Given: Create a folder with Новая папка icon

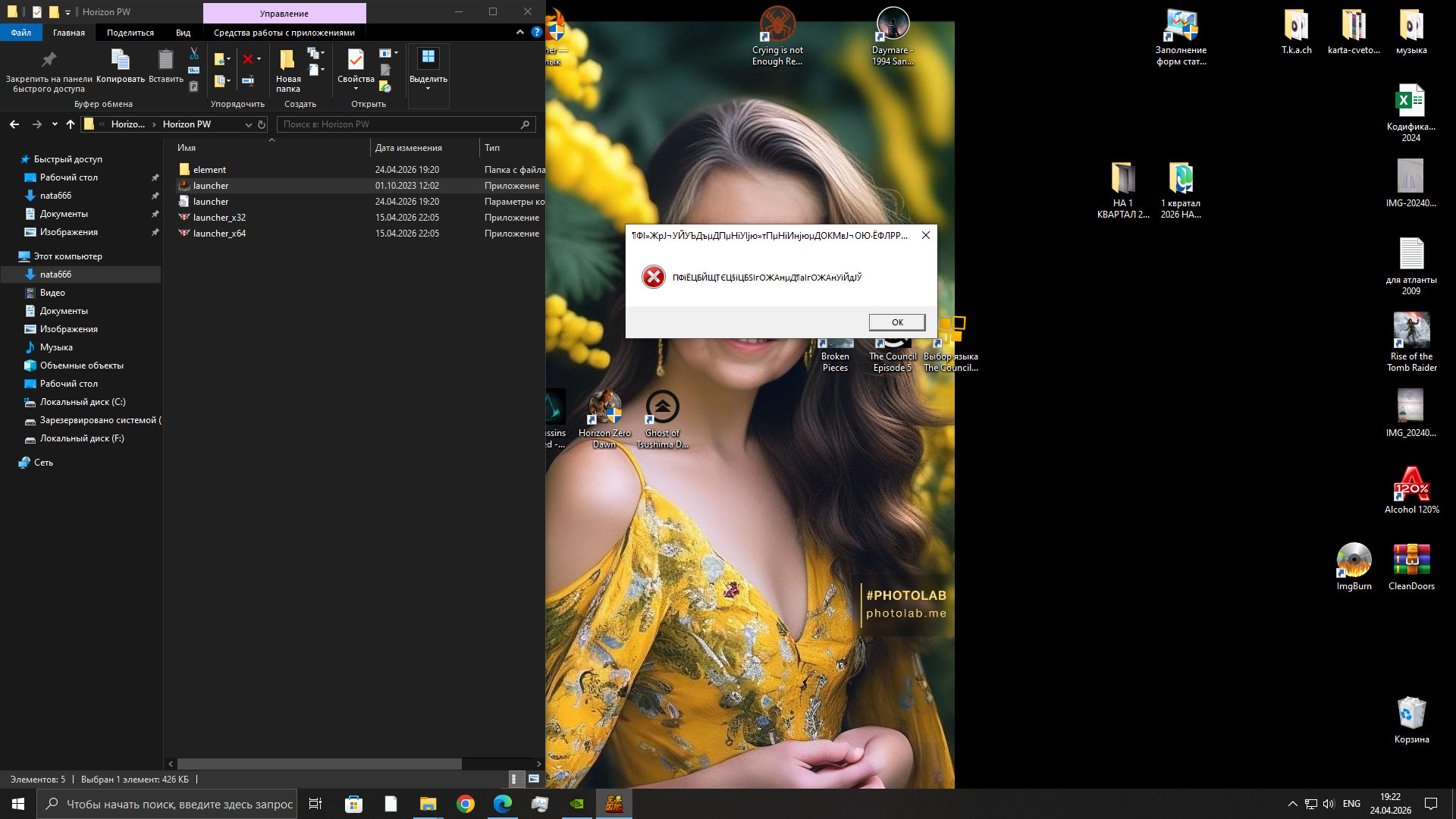Looking at the screenshot, I should coord(288,71).
